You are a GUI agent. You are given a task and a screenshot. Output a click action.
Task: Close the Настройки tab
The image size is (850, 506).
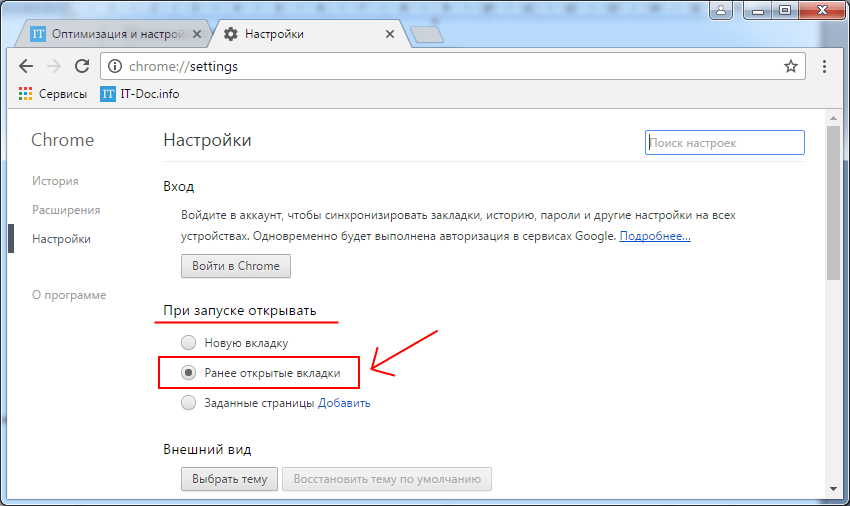pyautogui.click(x=390, y=34)
